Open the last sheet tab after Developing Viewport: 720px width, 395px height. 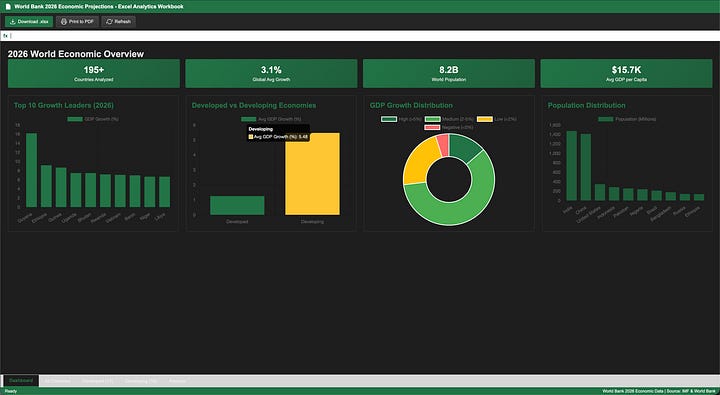tap(177, 381)
